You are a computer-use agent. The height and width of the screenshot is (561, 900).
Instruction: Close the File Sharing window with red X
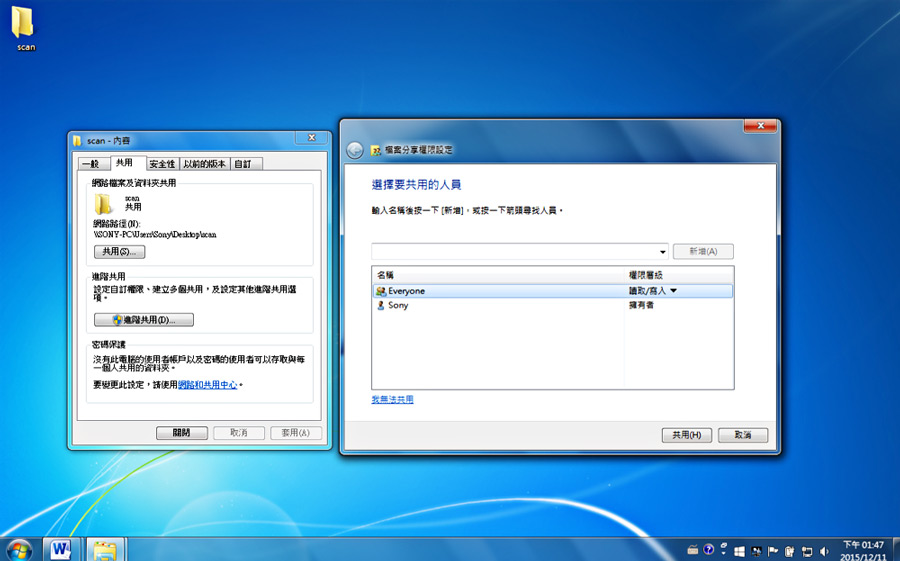pos(761,126)
